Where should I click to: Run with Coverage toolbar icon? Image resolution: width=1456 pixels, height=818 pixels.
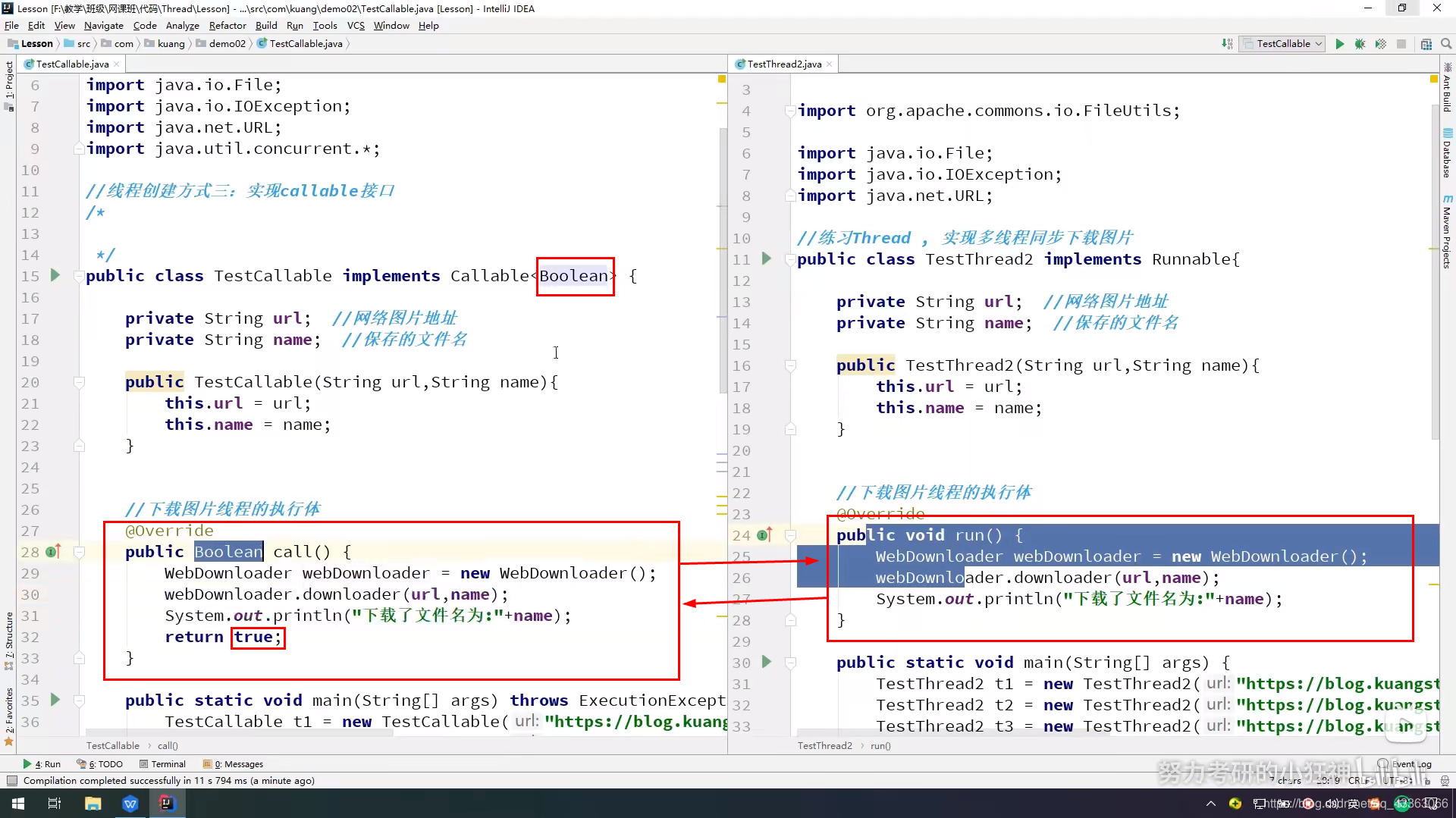pyautogui.click(x=1381, y=44)
